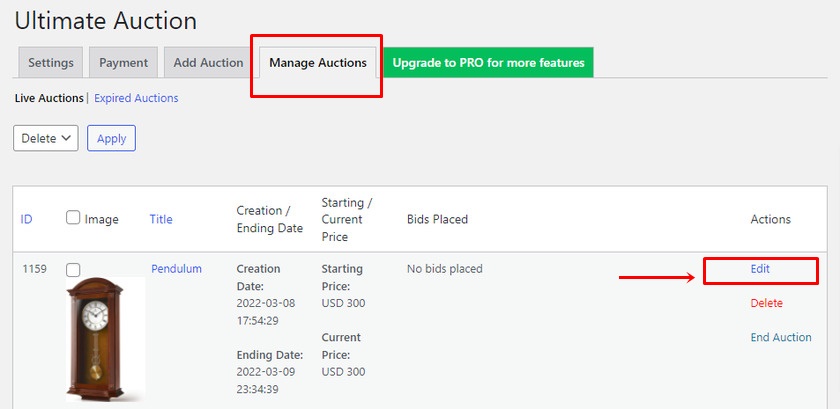Image resolution: width=840 pixels, height=409 pixels.
Task: Click Upgrade to PRO for more features
Action: [489, 63]
